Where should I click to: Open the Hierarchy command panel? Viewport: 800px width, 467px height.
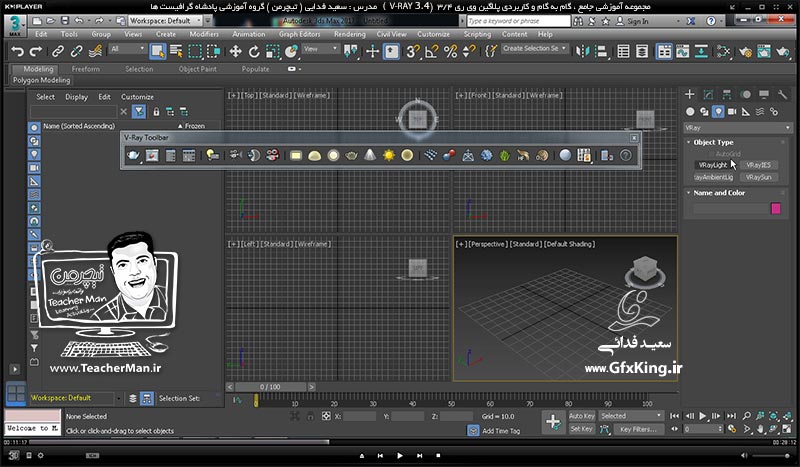[x=727, y=94]
